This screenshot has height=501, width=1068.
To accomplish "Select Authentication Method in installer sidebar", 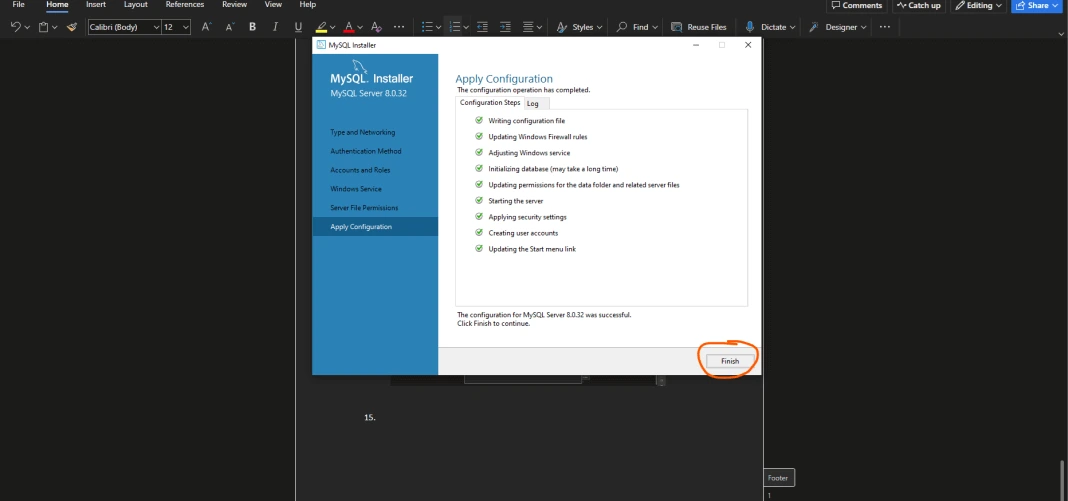I will (366, 151).
